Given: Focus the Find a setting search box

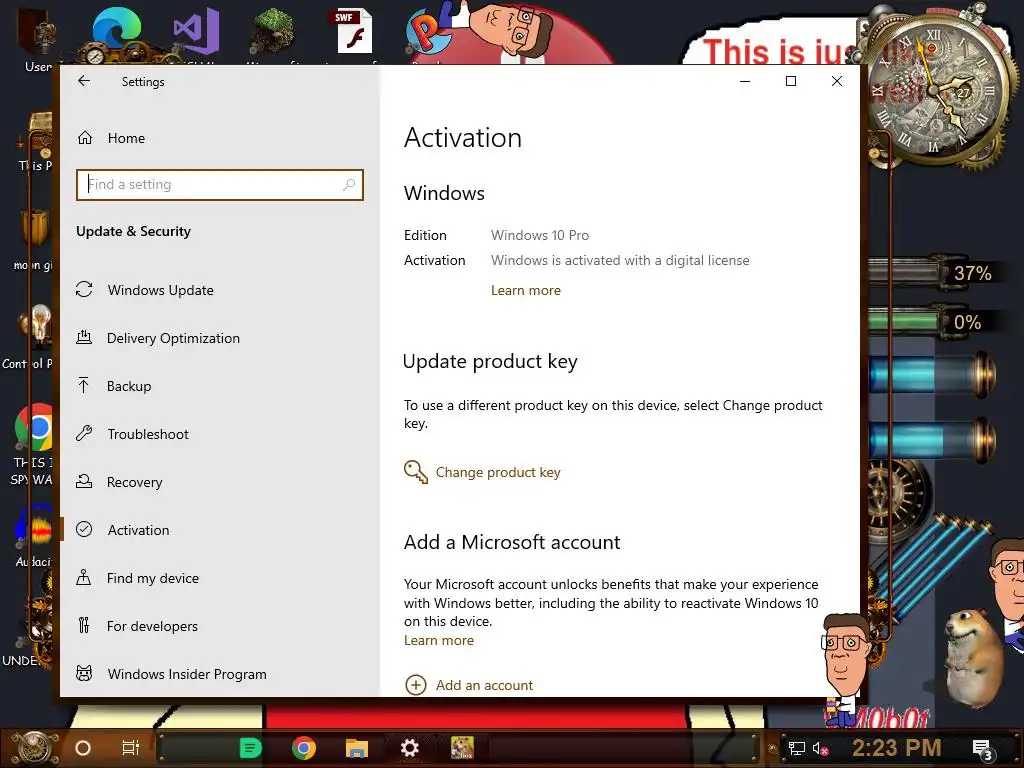Looking at the screenshot, I should (x=219, y=185).
